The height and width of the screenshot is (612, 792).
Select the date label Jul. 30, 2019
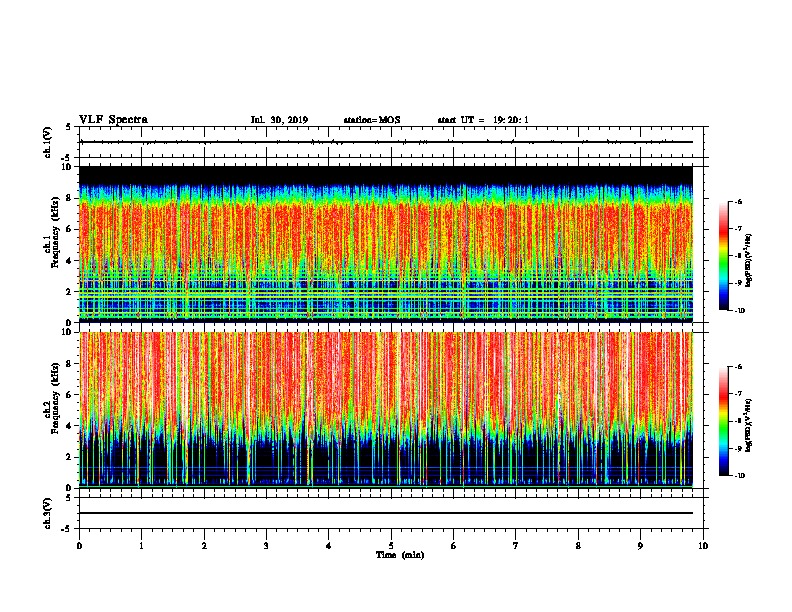pos(279,120)
